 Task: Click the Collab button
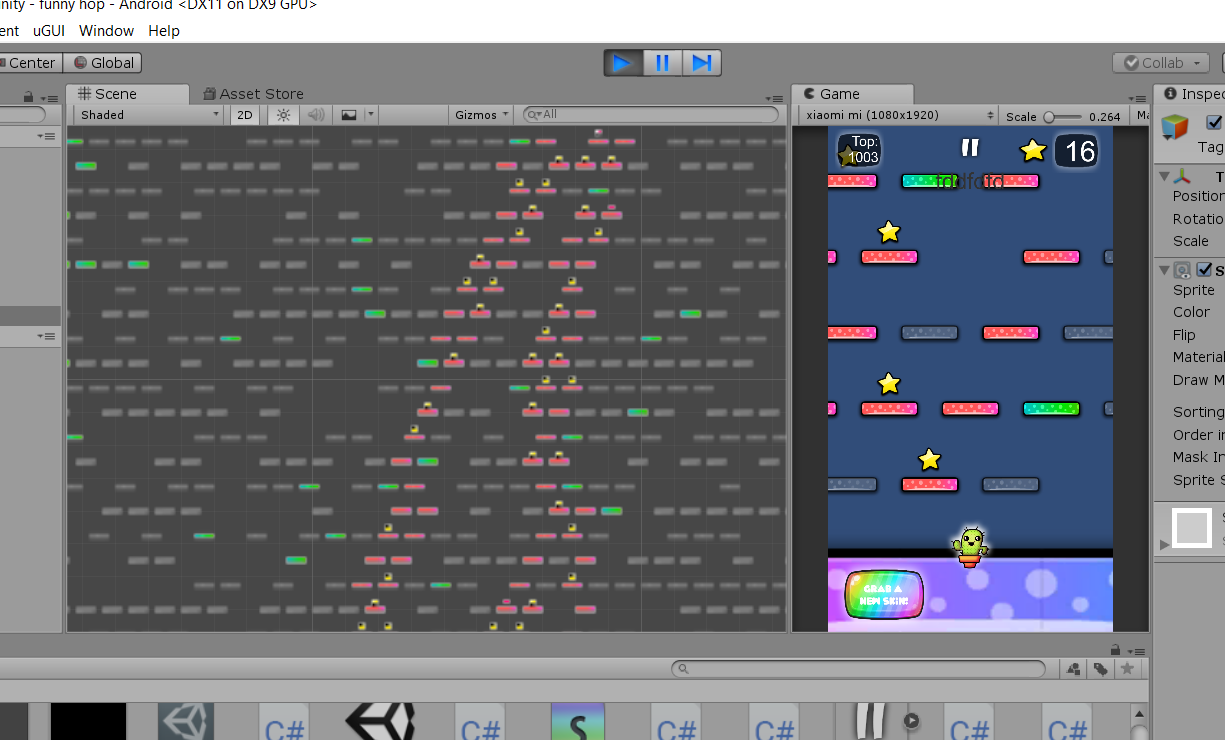click(1158, 62)
